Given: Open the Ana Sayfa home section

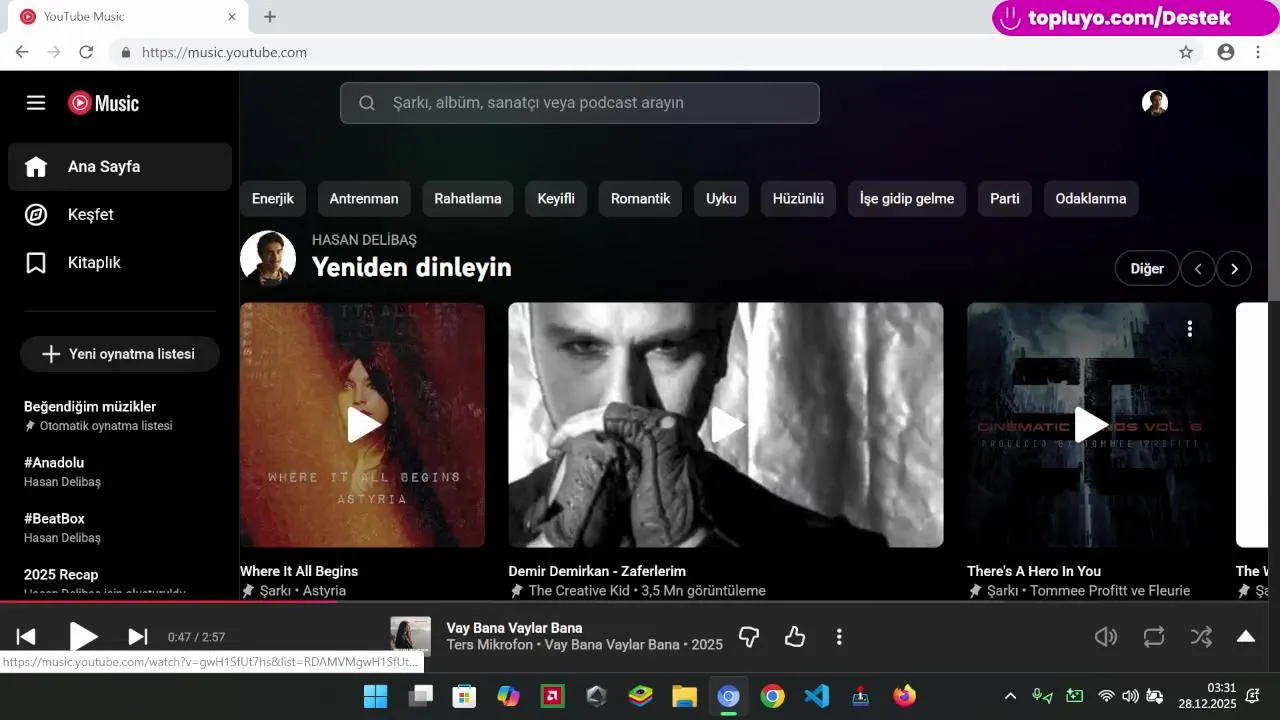Looking at the screenshot, I should (120, 167).
